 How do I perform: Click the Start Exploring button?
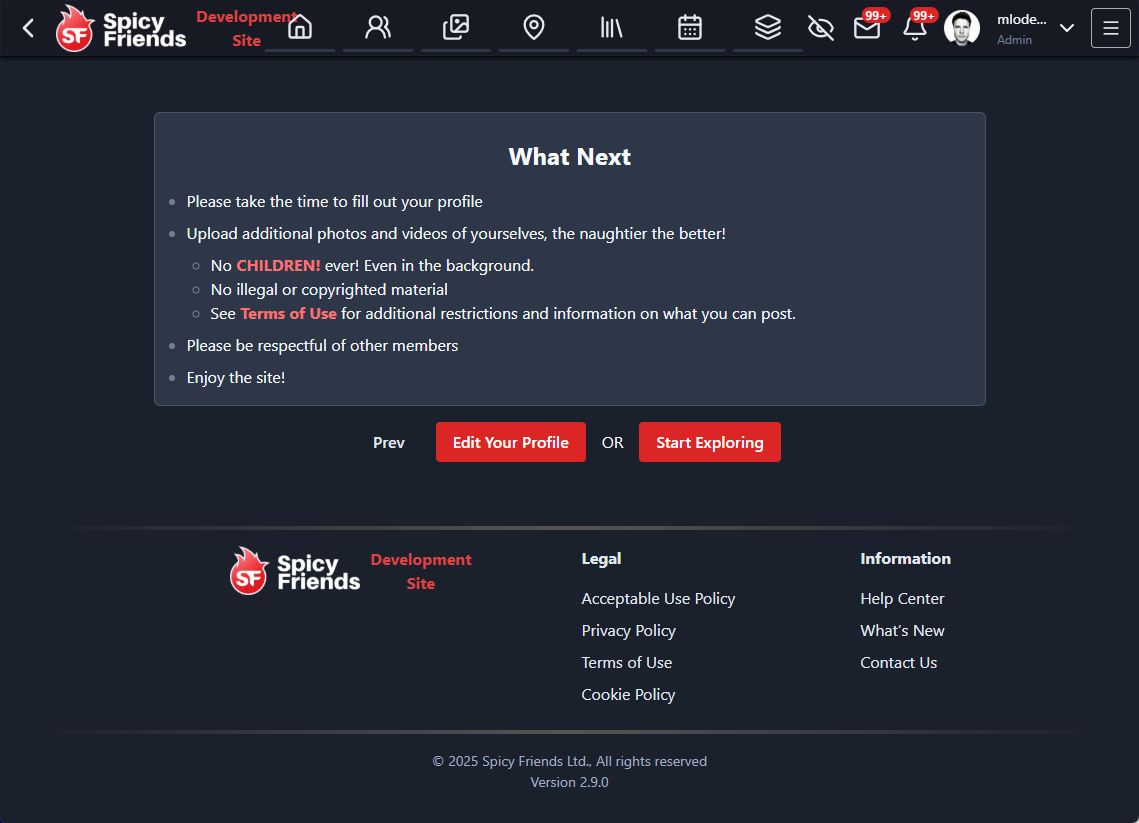tap(710, 442)
